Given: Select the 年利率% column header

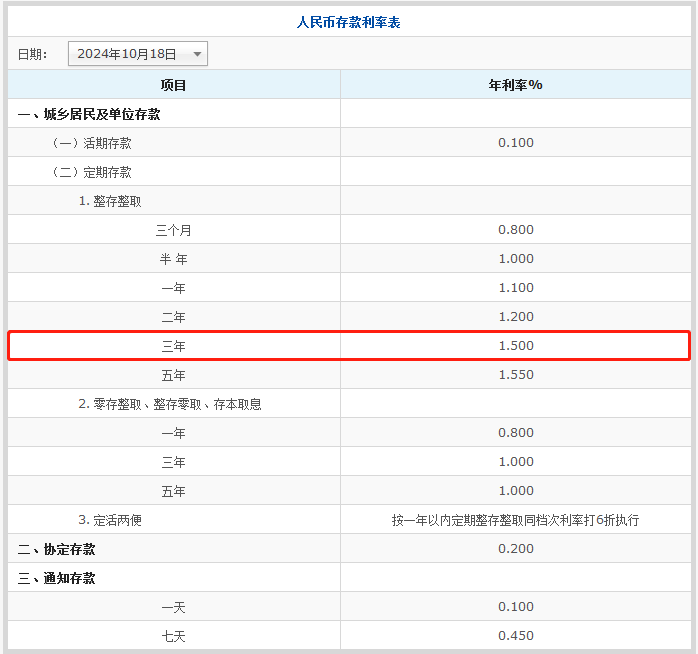Looking at the screenshot, I should tap(515, 85).
